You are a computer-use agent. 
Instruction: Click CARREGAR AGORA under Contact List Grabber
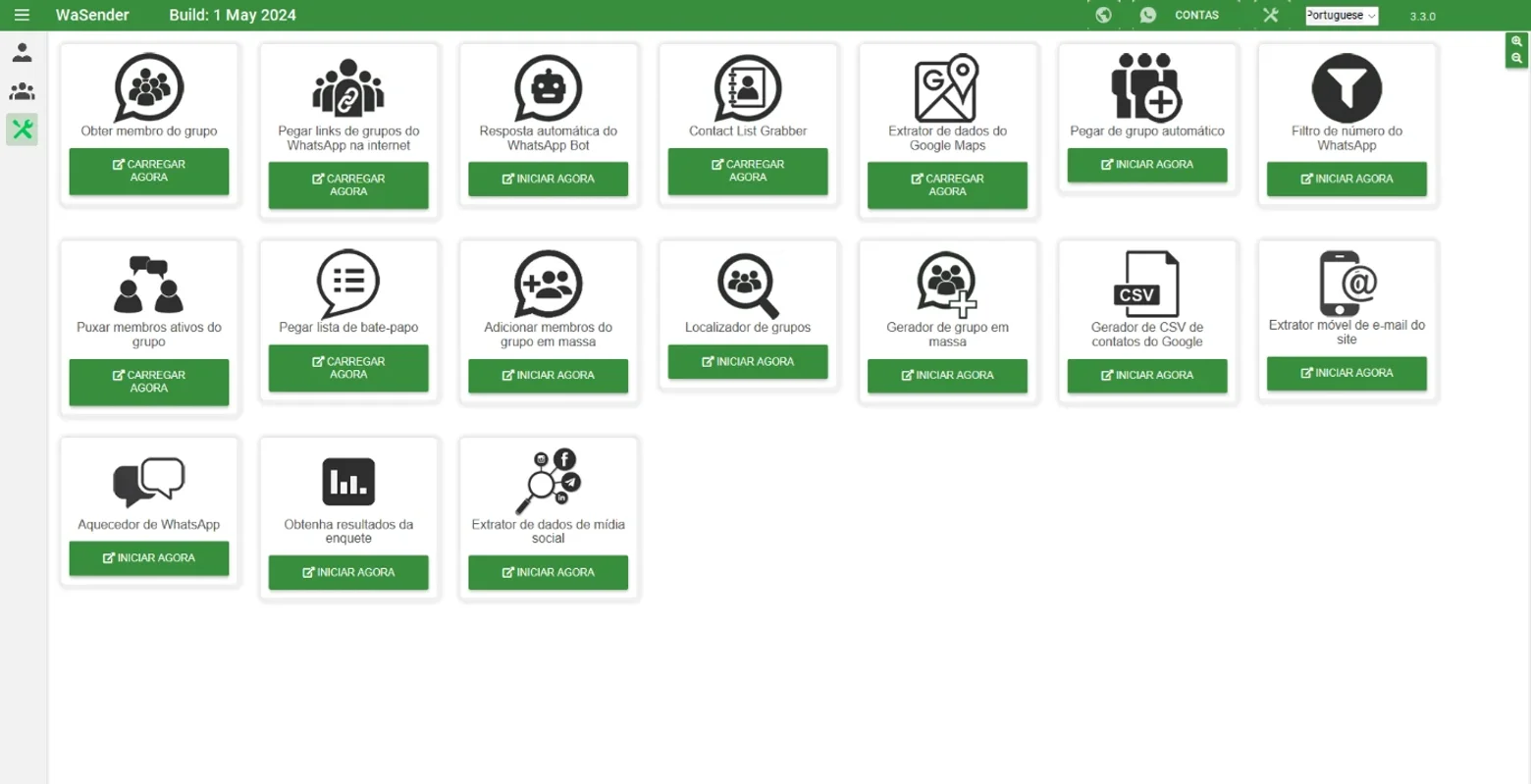748,172
